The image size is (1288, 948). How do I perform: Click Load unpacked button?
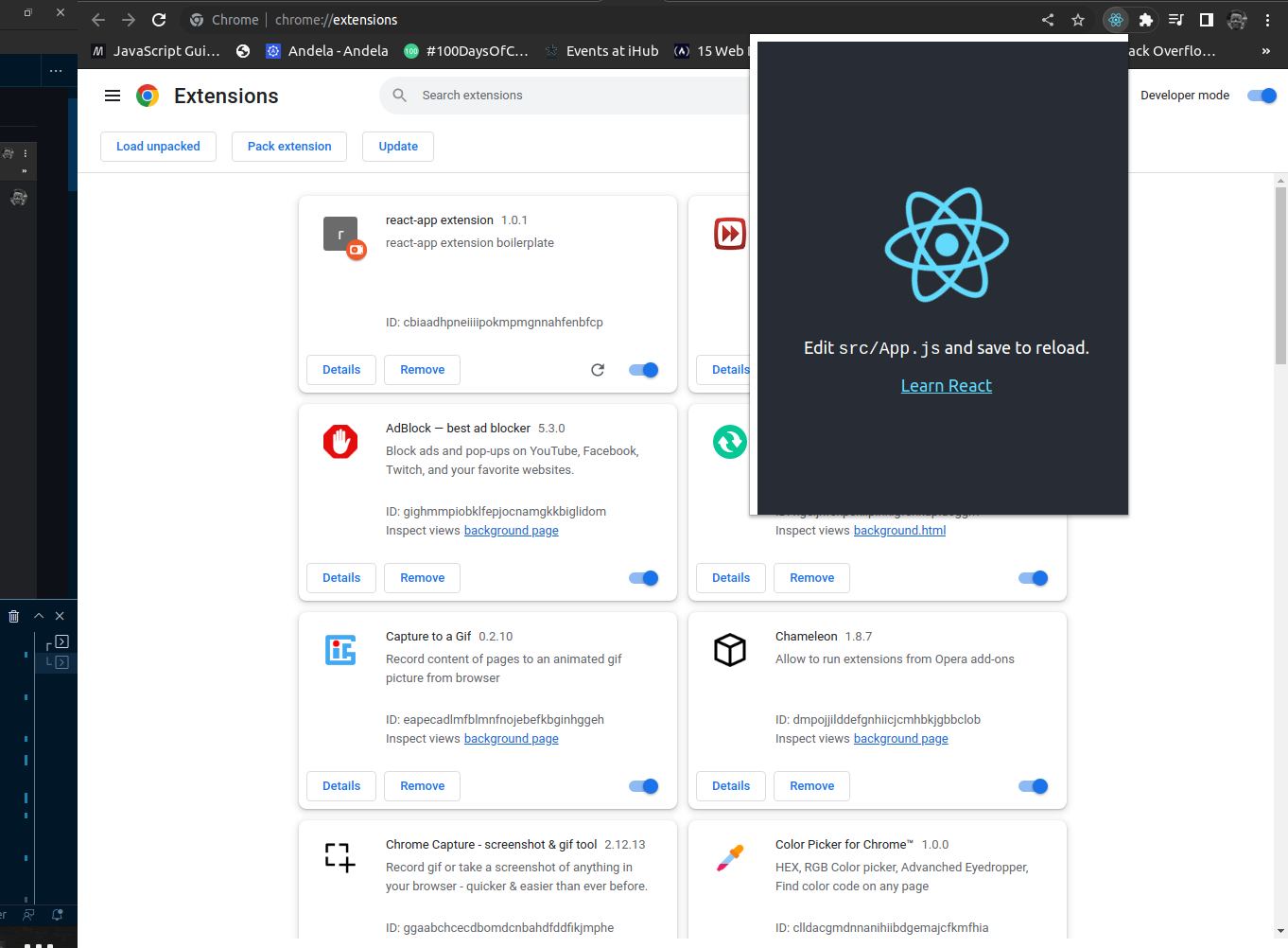[x=158, y=147]
